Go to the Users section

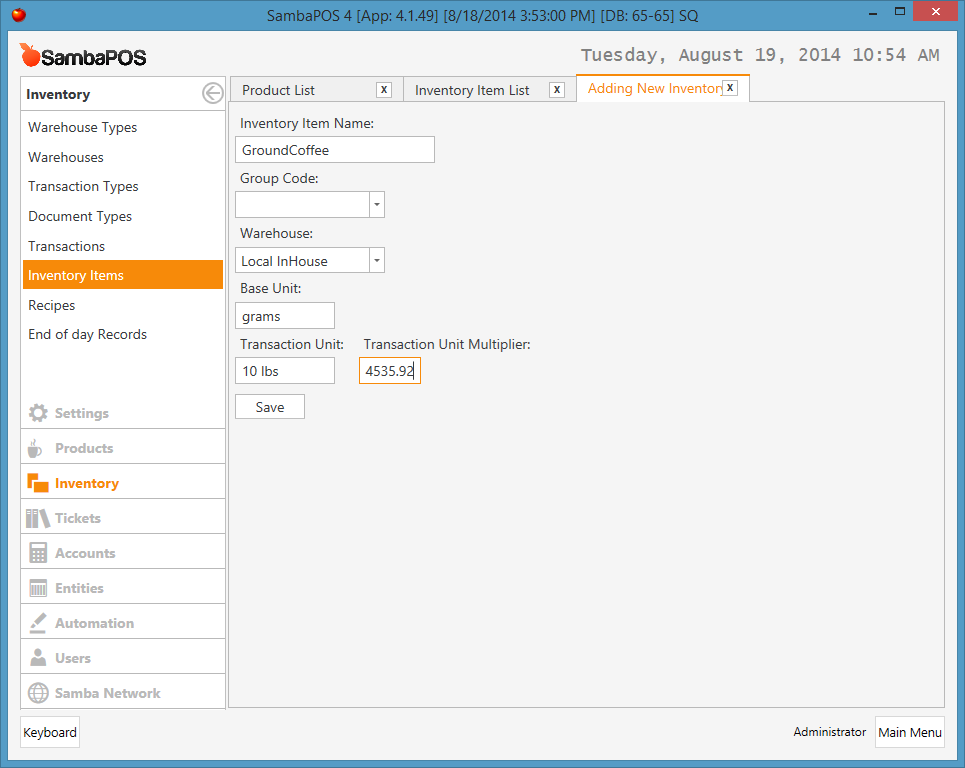click(123, 658)
